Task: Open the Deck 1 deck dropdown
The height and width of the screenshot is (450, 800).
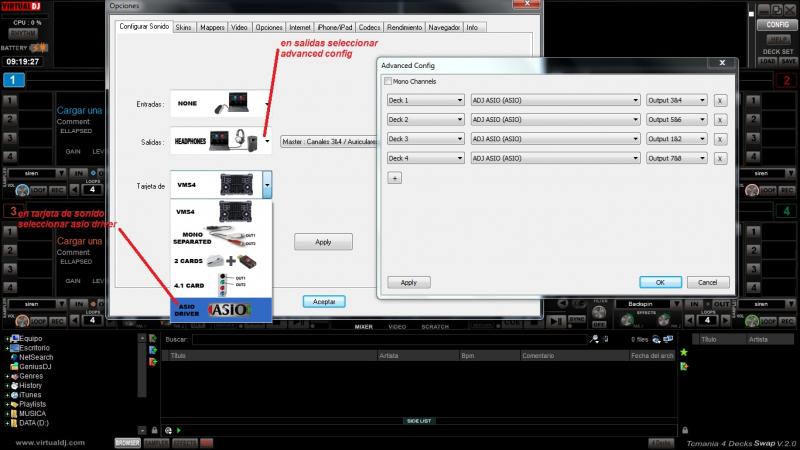Action: pos(426,101)
